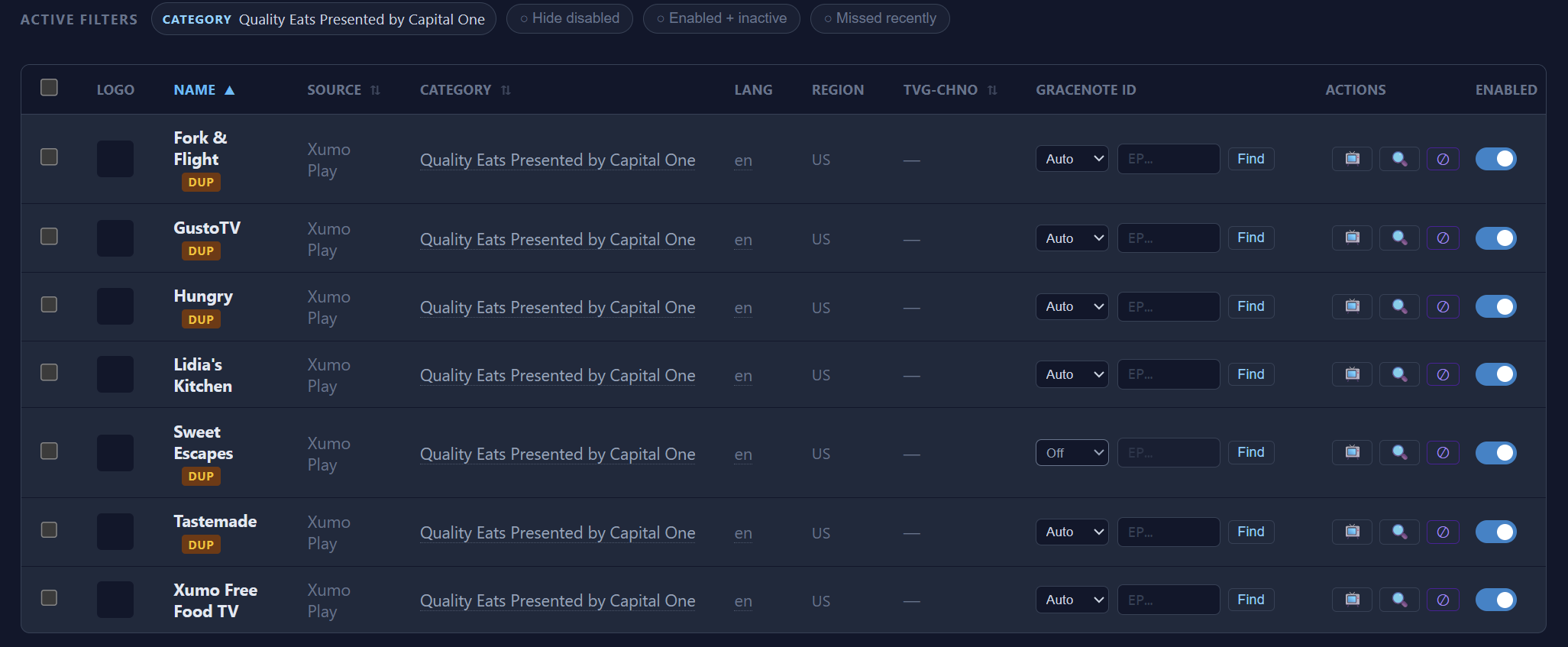Open the Auto dropdown for Lidia's Kitchen
Viewport: 1568px width, 647px height.
(1072, 374)
